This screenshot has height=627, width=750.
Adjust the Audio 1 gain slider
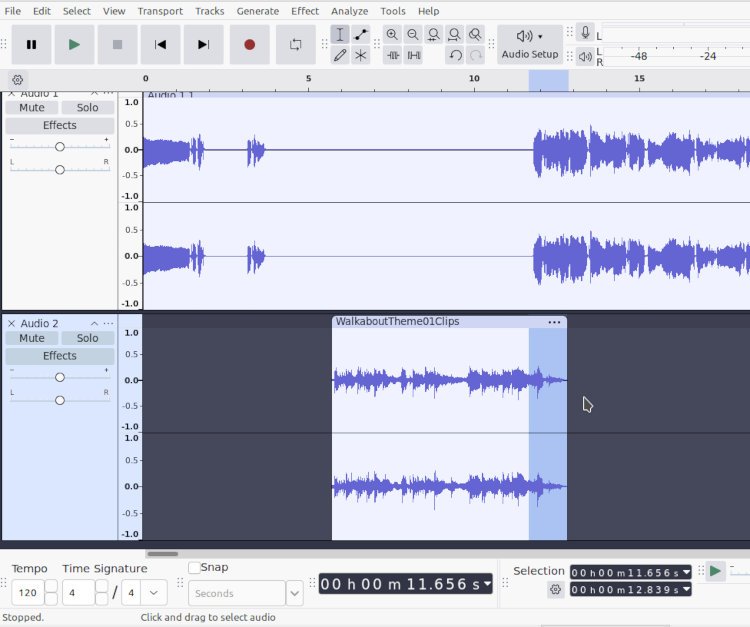[60, 147]
